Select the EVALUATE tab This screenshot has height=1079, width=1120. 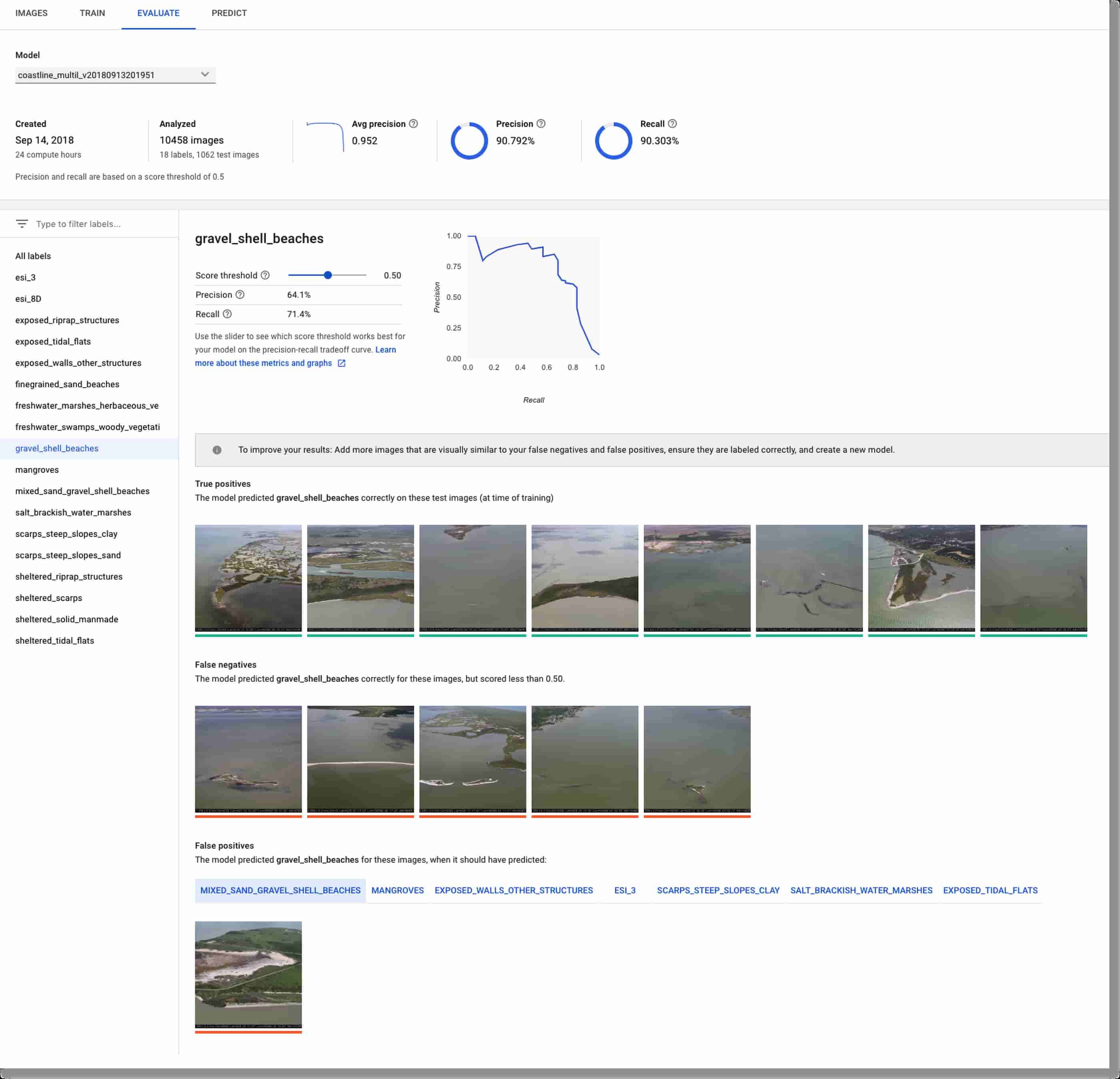[158, 13]
